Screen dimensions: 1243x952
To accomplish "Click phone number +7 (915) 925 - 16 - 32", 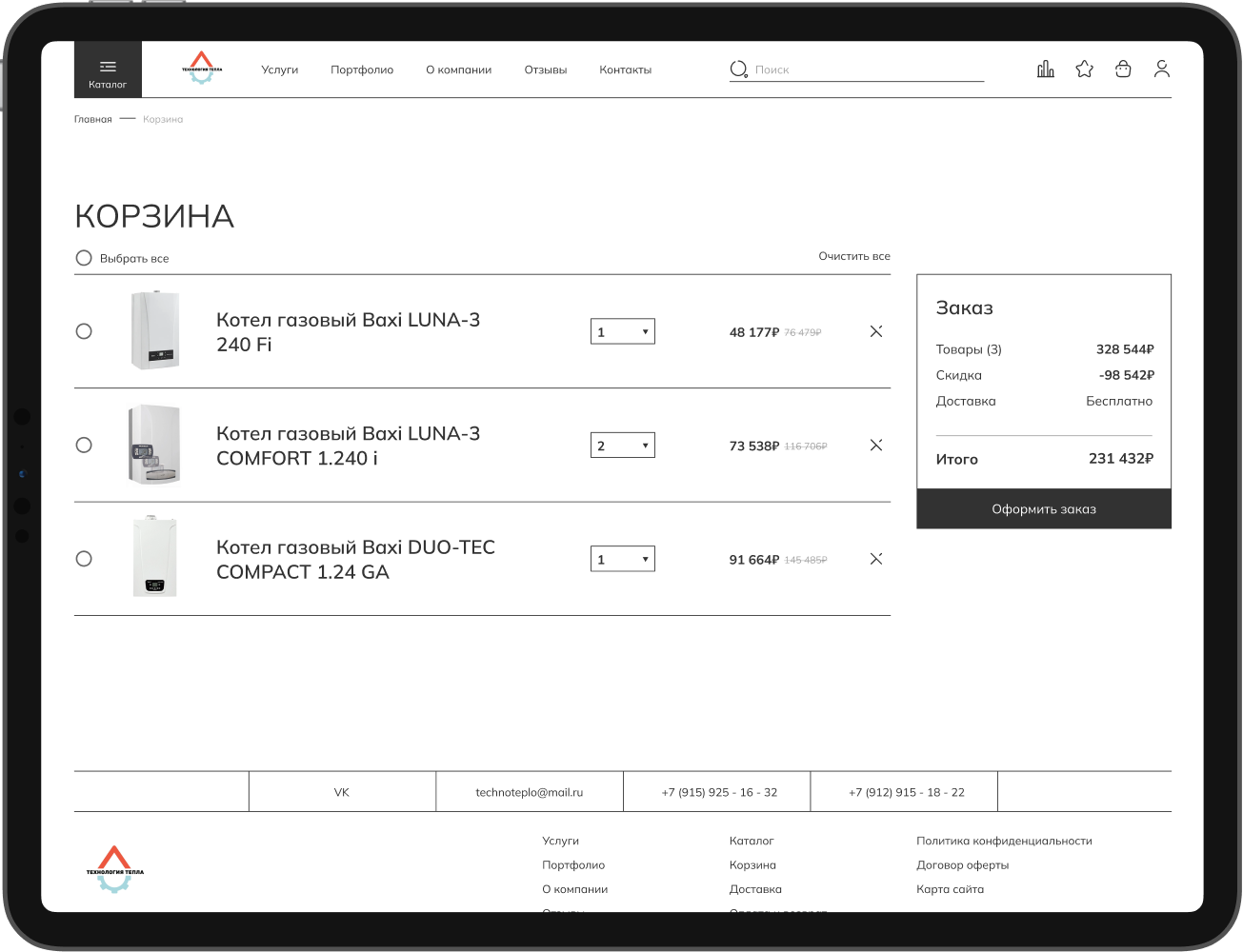I will click(719, 792).
